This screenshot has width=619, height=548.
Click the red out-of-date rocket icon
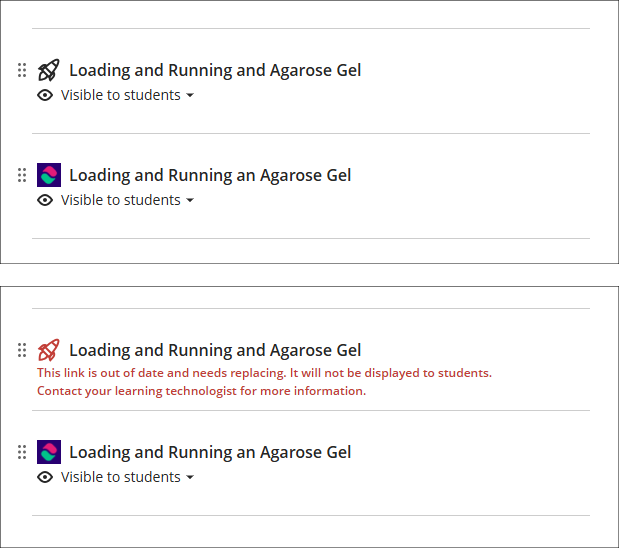[48, 350]
